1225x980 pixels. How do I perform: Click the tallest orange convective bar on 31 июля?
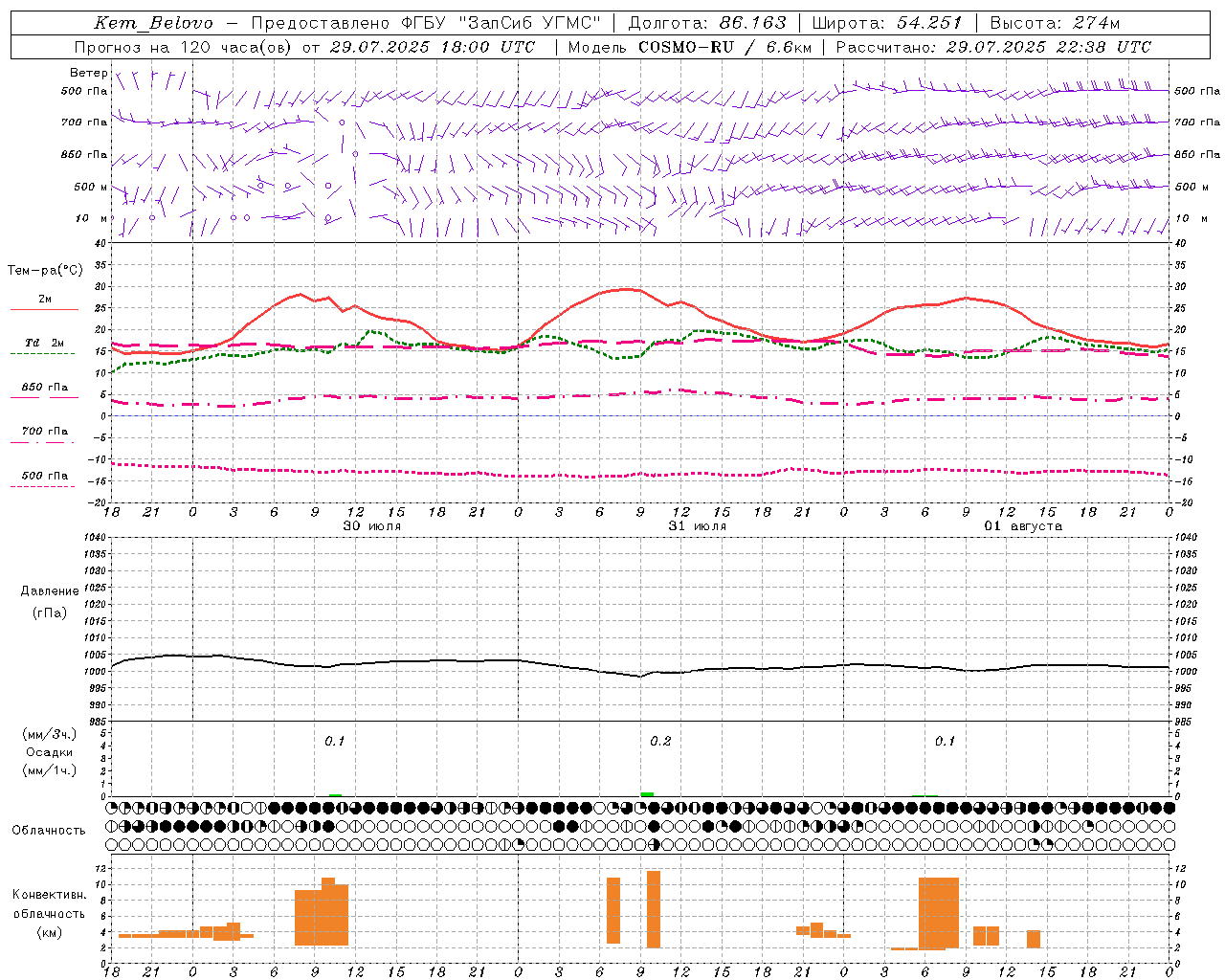654,910
